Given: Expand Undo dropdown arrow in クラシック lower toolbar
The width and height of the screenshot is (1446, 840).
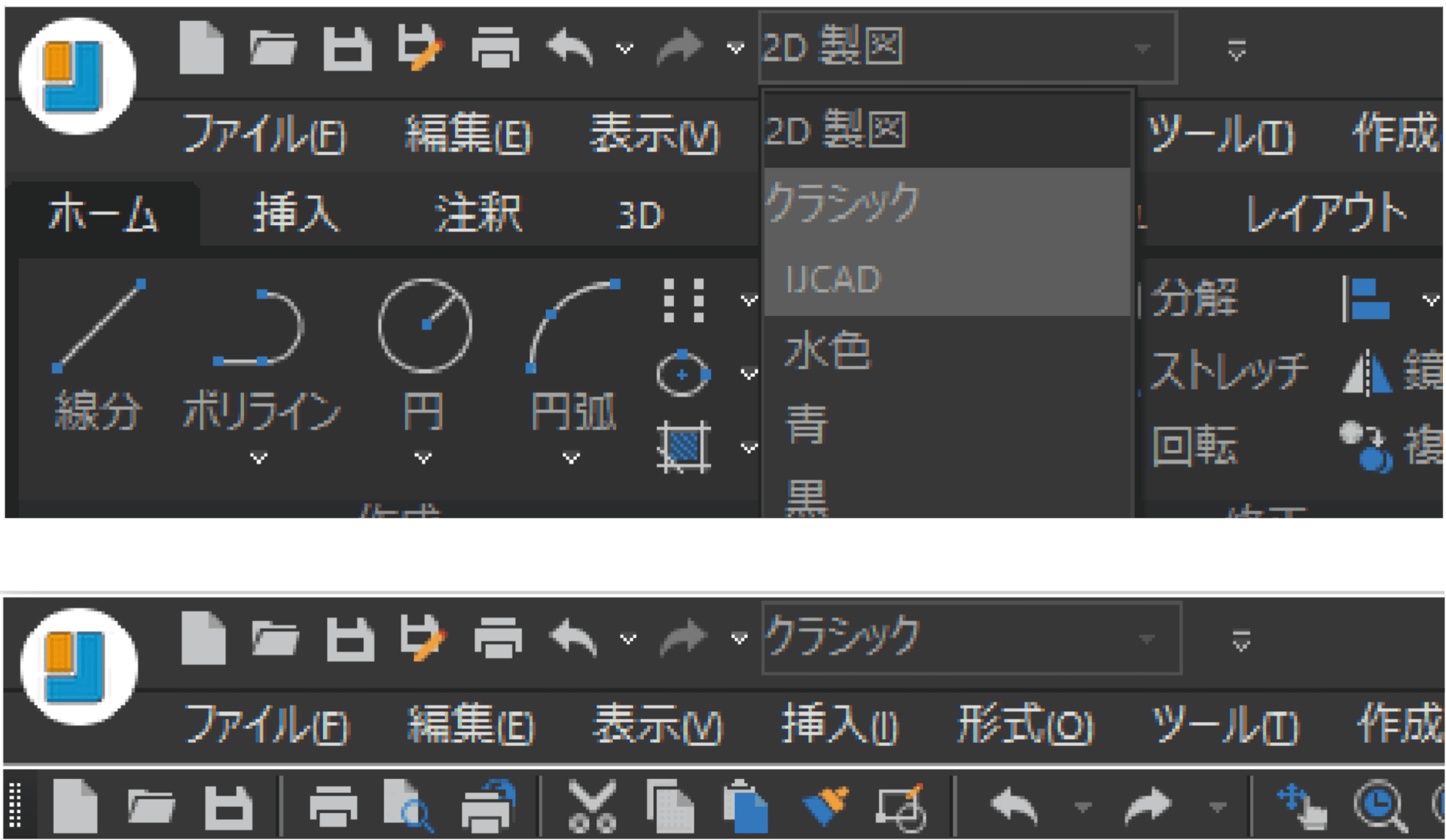Looking at the screenshot, I should click(1082, 808).
